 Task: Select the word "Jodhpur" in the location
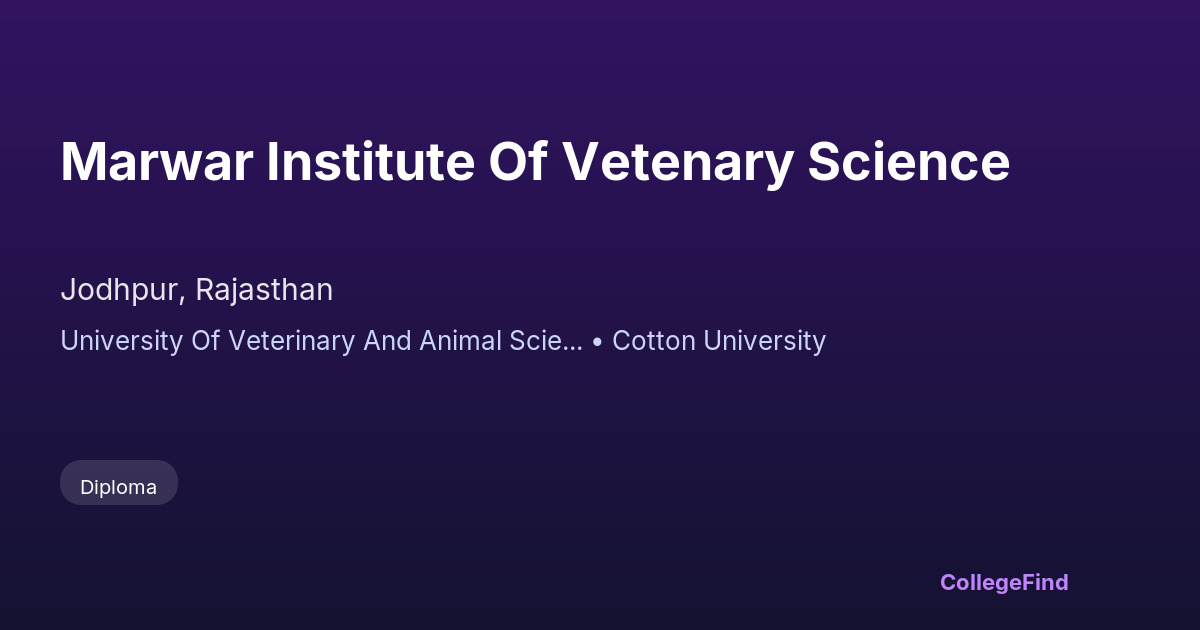[120, 290]
